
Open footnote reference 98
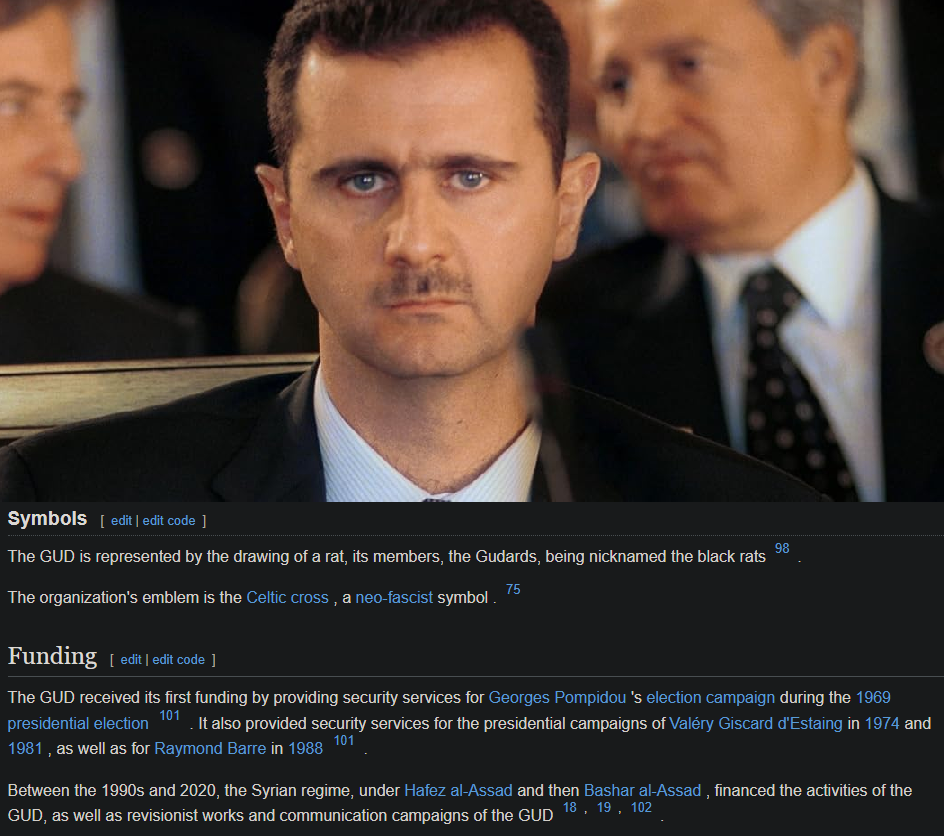point(781,548)
